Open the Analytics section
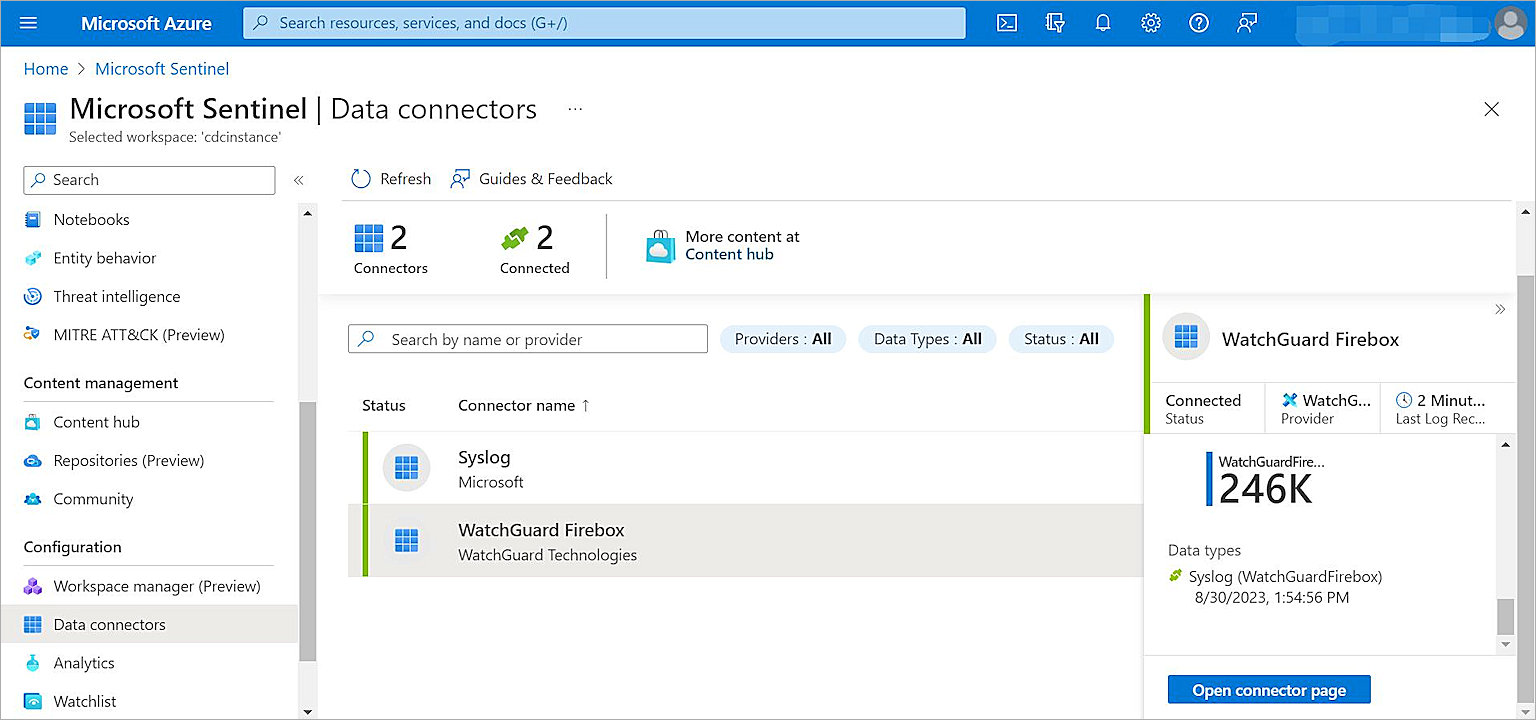Viewport: 1536px width, 720px height. click(83, 662)
